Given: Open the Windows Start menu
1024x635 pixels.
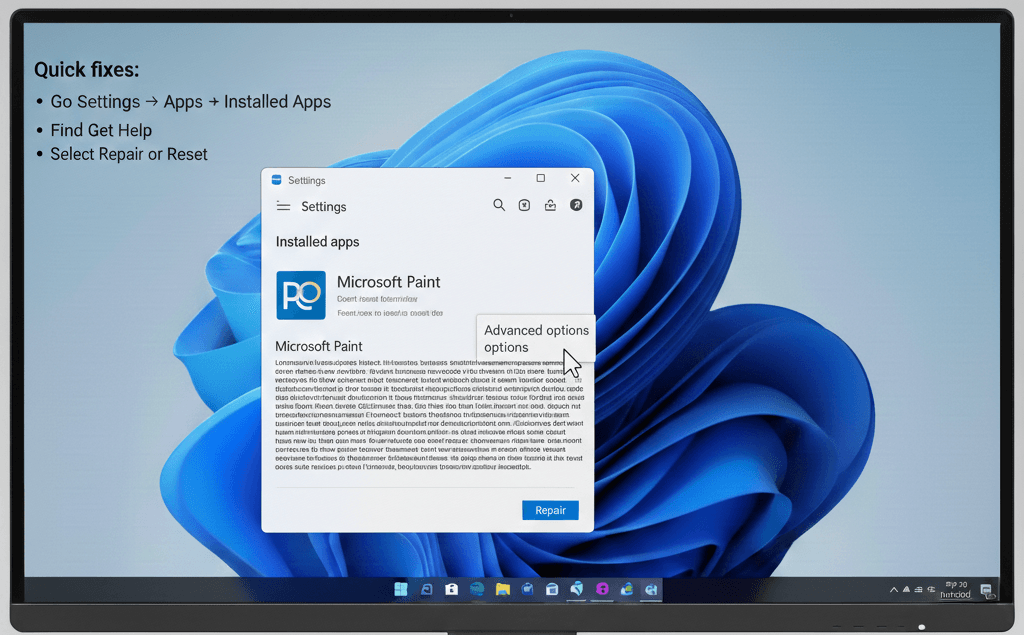Looking at the screenshot, I should coord(401,589).
